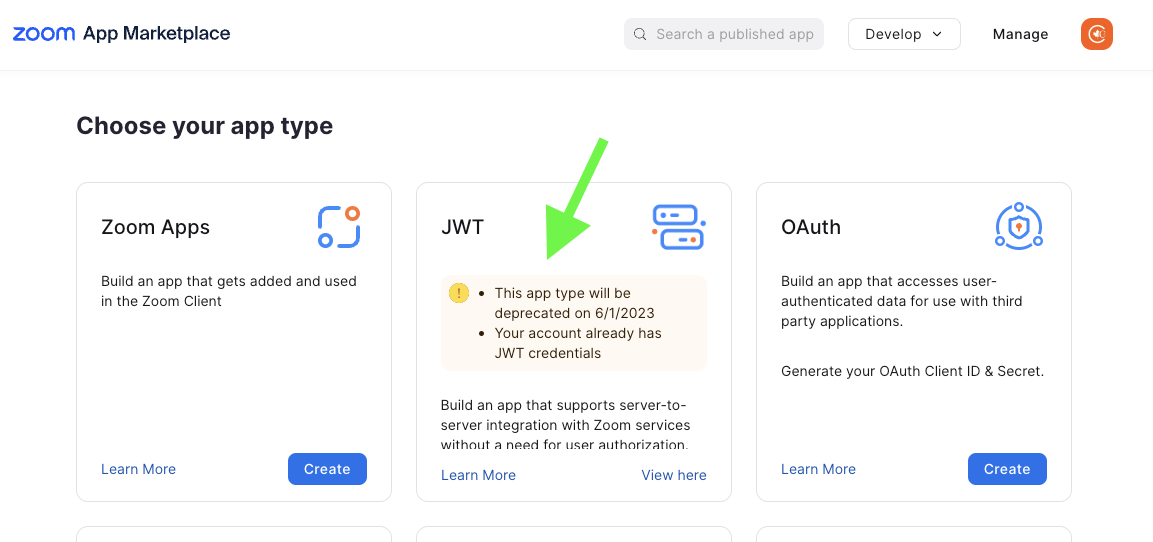The height and width of the screenshot is (542, 1153).
Task: Click the Develop dropdown chevron arrow
Action: (937, 34)
